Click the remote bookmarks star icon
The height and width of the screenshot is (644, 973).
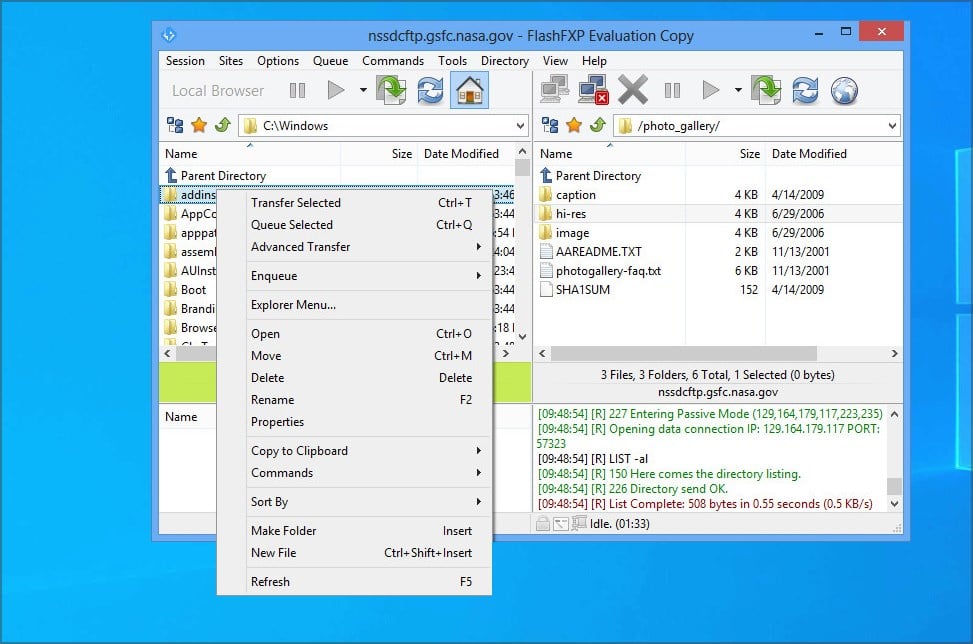click(574, 125)
